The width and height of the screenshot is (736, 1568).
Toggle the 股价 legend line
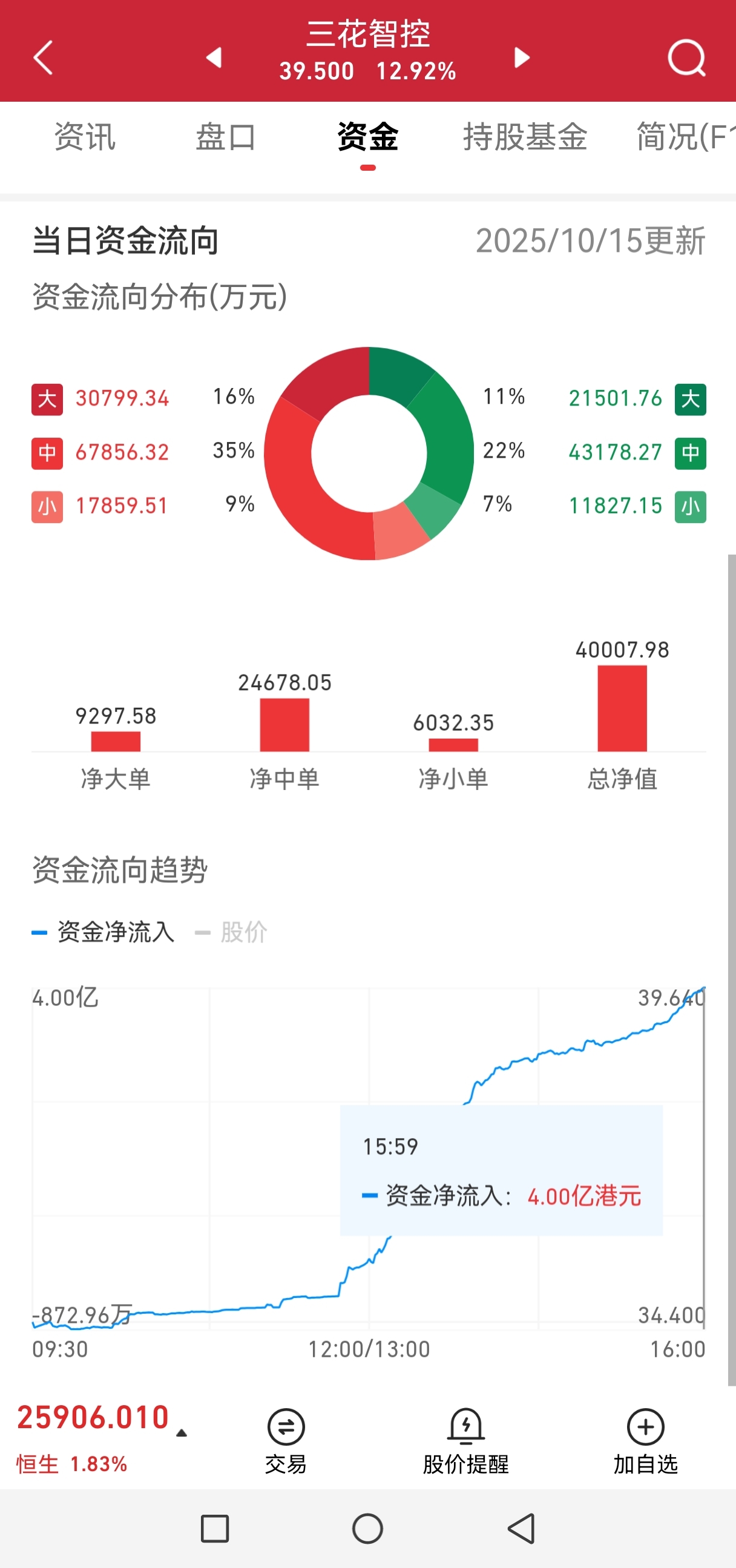(x=231, y=932)
